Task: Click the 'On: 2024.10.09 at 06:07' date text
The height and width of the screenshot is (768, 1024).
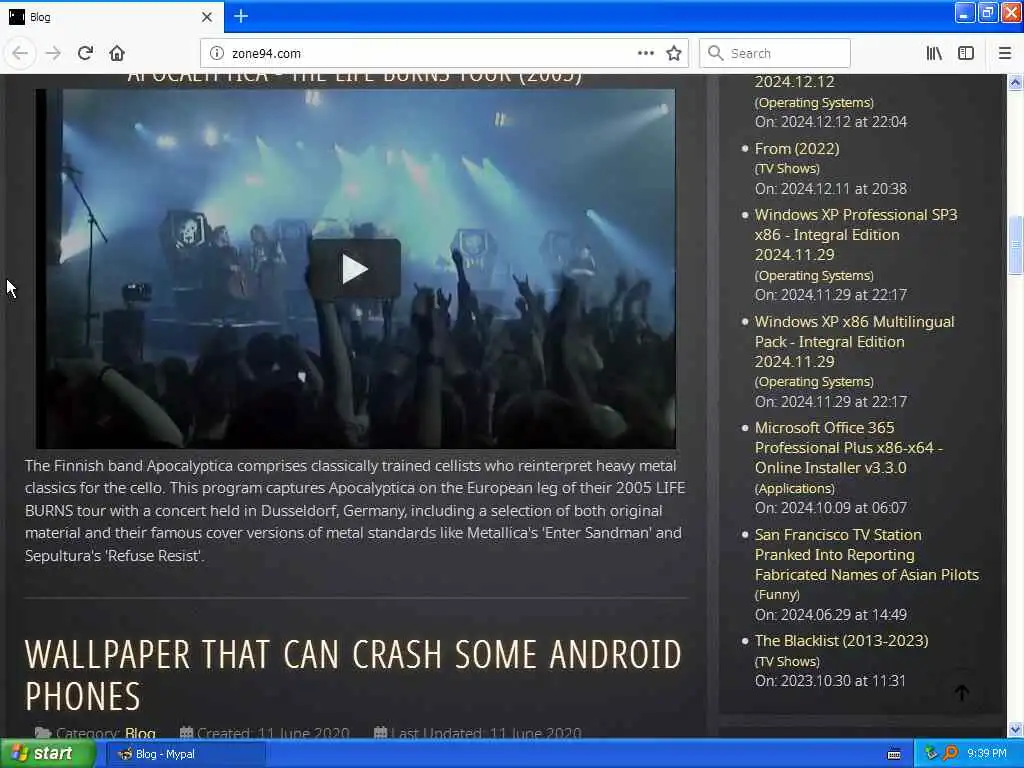Action: click(831, 508)
